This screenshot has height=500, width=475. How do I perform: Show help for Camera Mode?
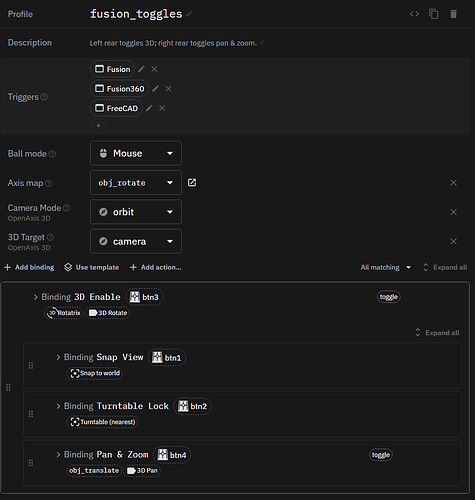pos(67,208)
